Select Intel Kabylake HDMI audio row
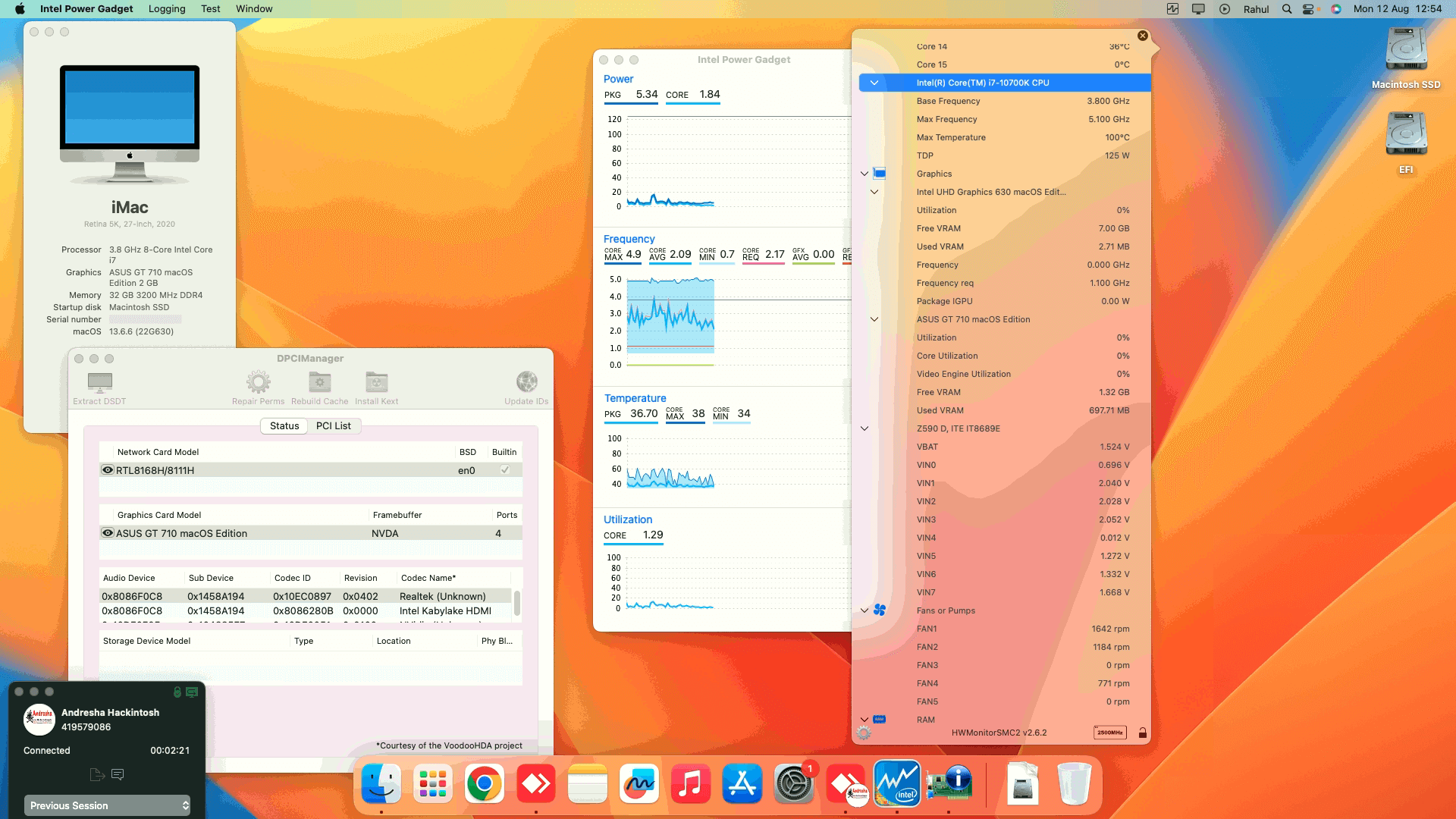The height and width of the screenshot is (819, 1456). click(305, 610)
